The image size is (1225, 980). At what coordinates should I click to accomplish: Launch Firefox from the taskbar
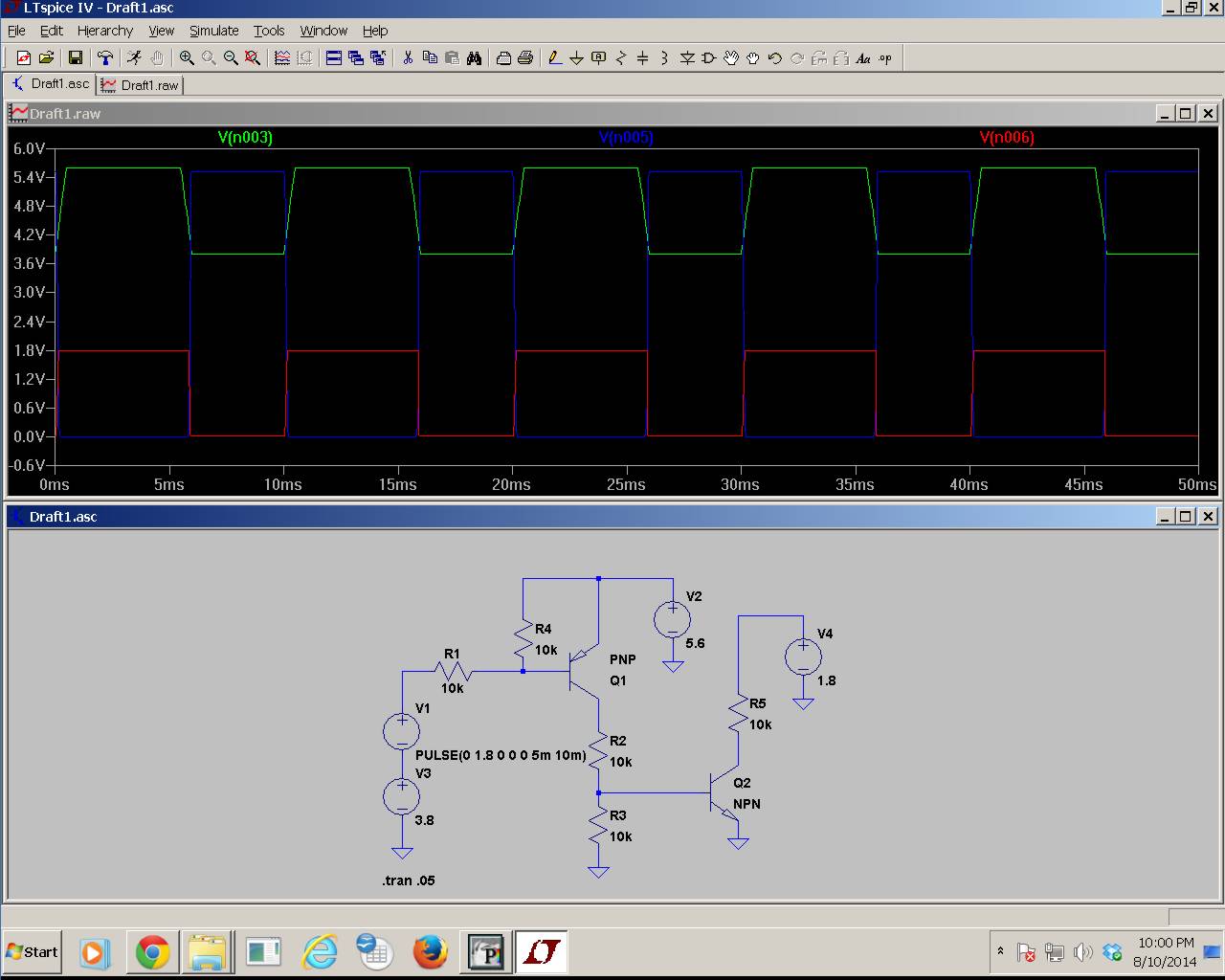click(x=430, y=952)
